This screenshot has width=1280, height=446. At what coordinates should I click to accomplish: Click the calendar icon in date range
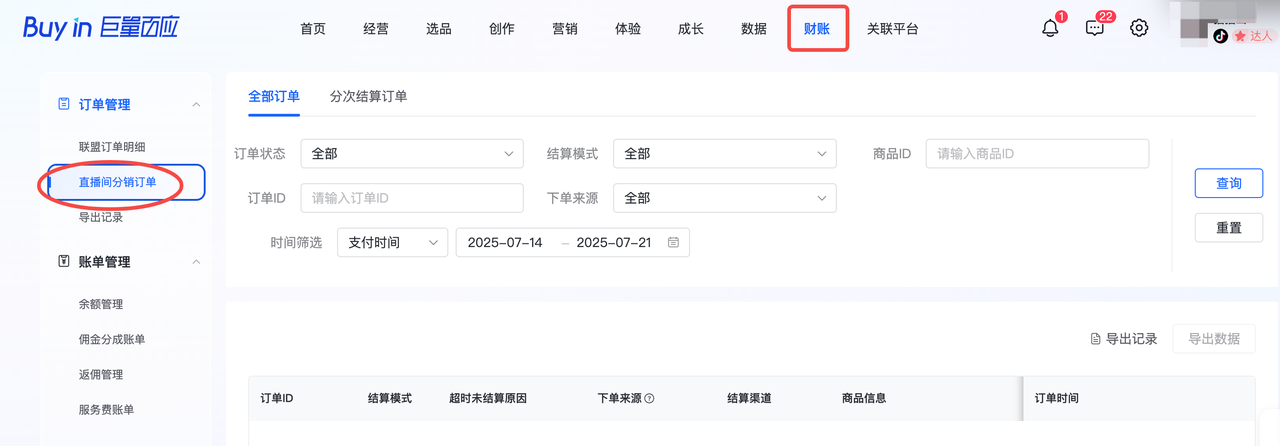(673, 243)
